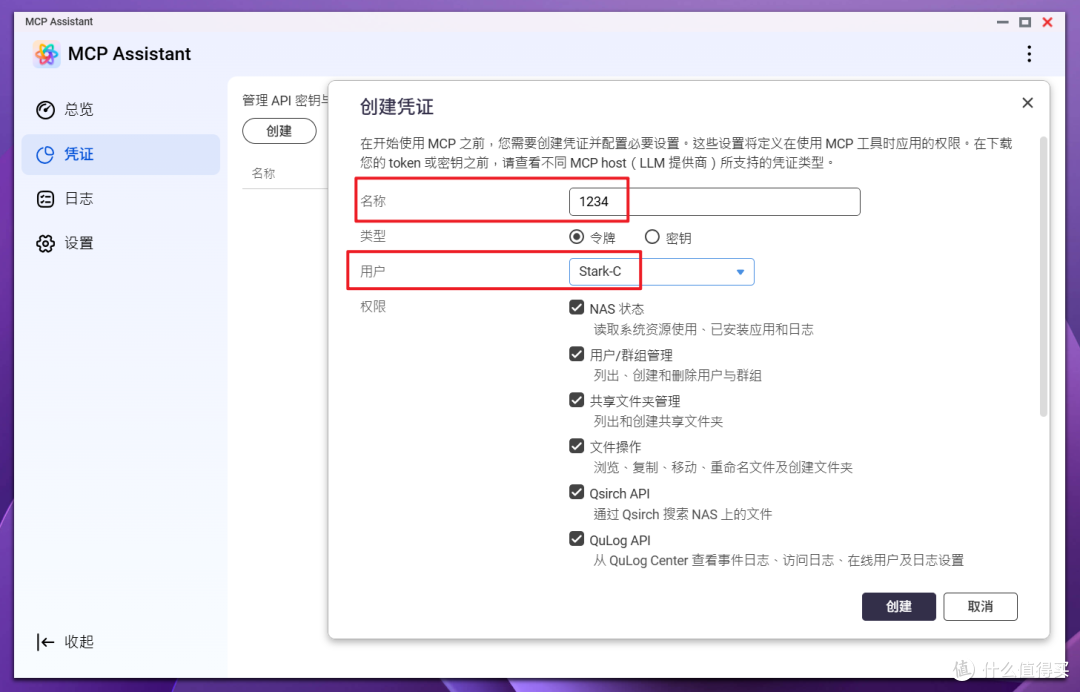Toggle the Qsirch API checkbox

[x=577, y=492]
